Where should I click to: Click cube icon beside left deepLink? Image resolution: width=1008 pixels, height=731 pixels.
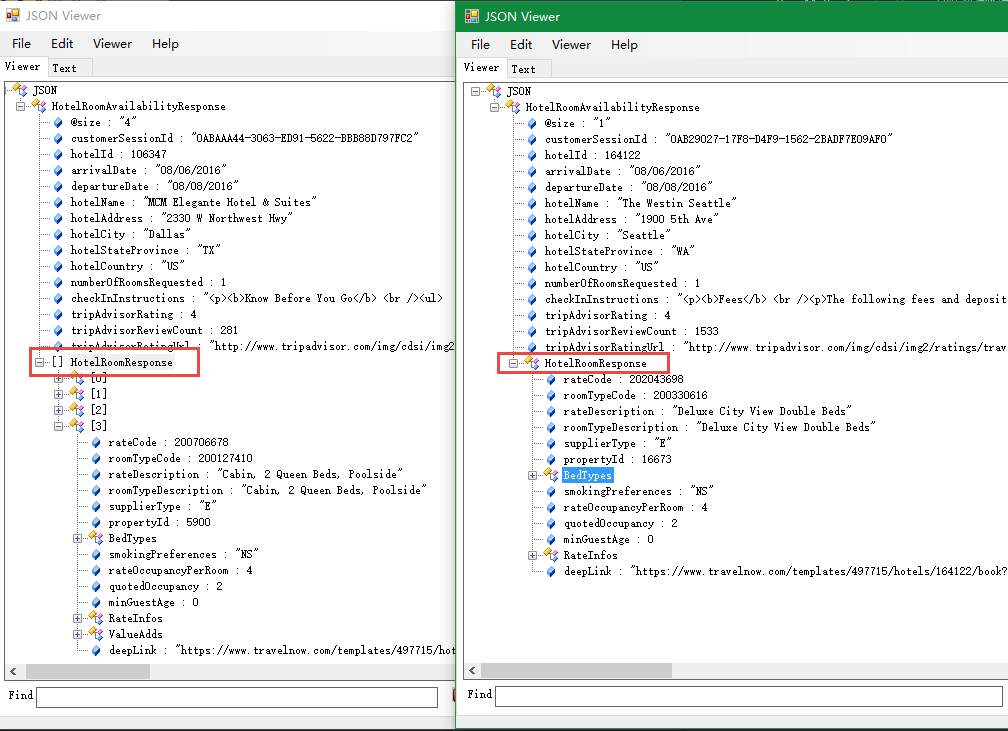(x=96, y=651)
